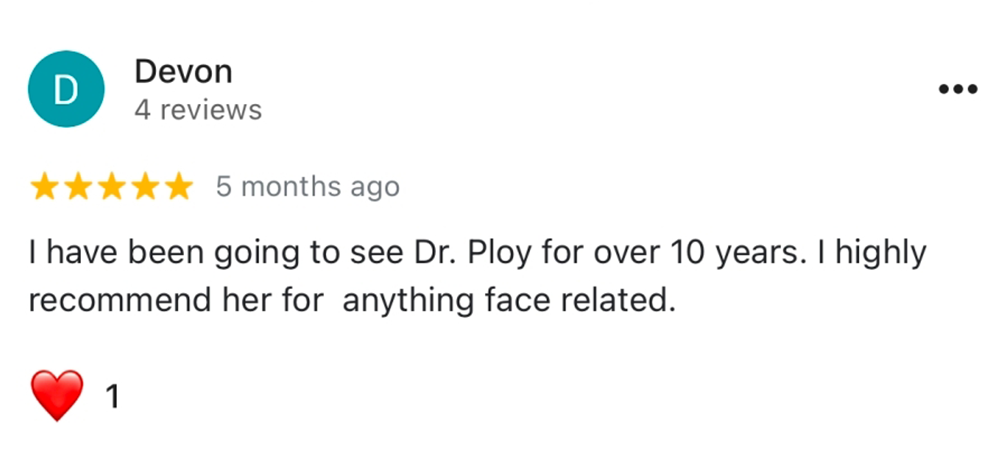Screen dimensions: 1000x464
Task: Toggle the red heart reaction
Action: point(58,396)
